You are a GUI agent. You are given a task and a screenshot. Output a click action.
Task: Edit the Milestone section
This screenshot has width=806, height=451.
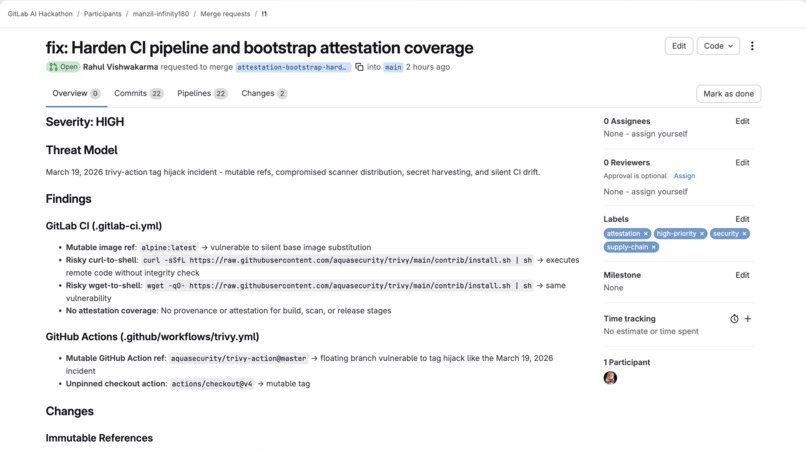(x=742, y=275)
